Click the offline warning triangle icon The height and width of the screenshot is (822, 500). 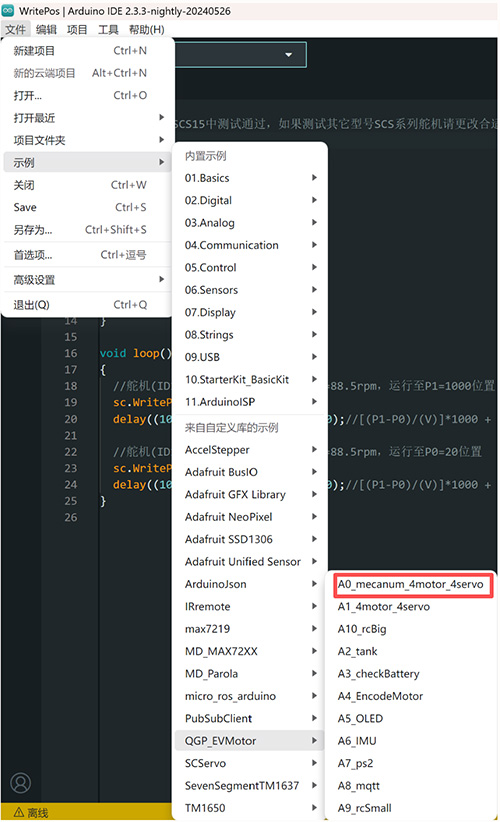click(x=19, y=813)
